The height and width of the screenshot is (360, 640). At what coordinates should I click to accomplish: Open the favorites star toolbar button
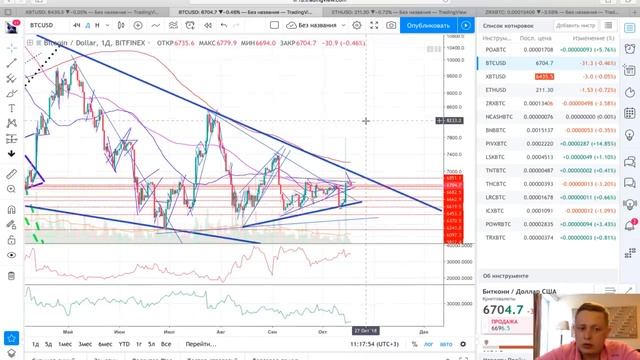click(11, 338)
